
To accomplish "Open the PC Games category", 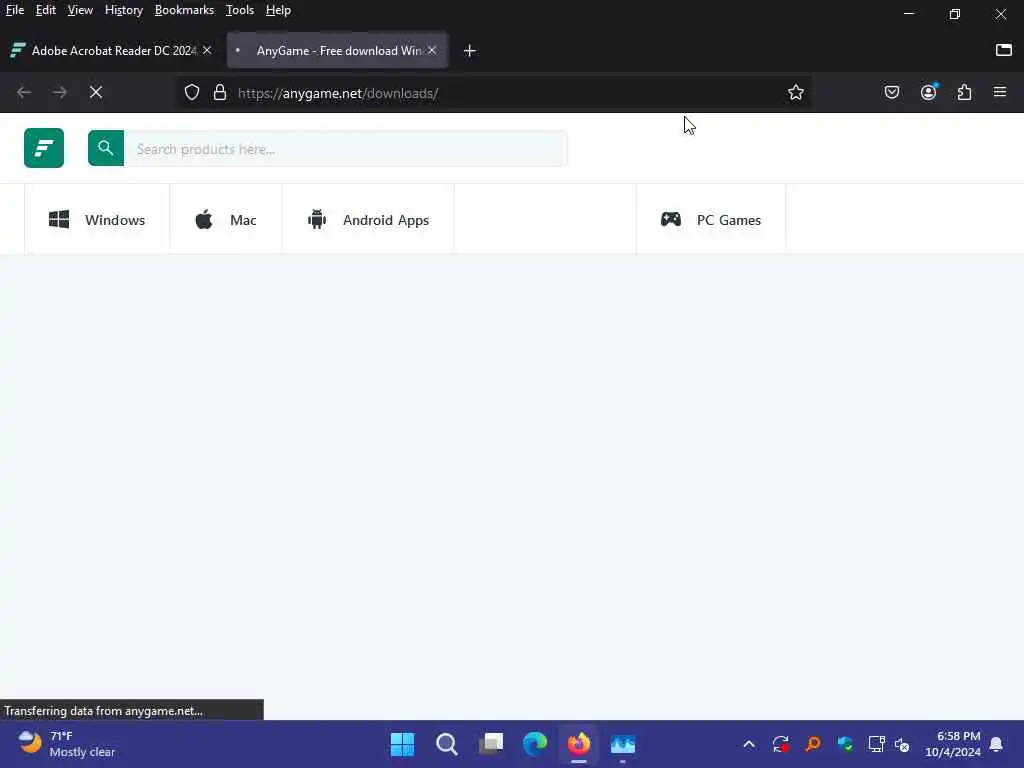I will 711,219.
